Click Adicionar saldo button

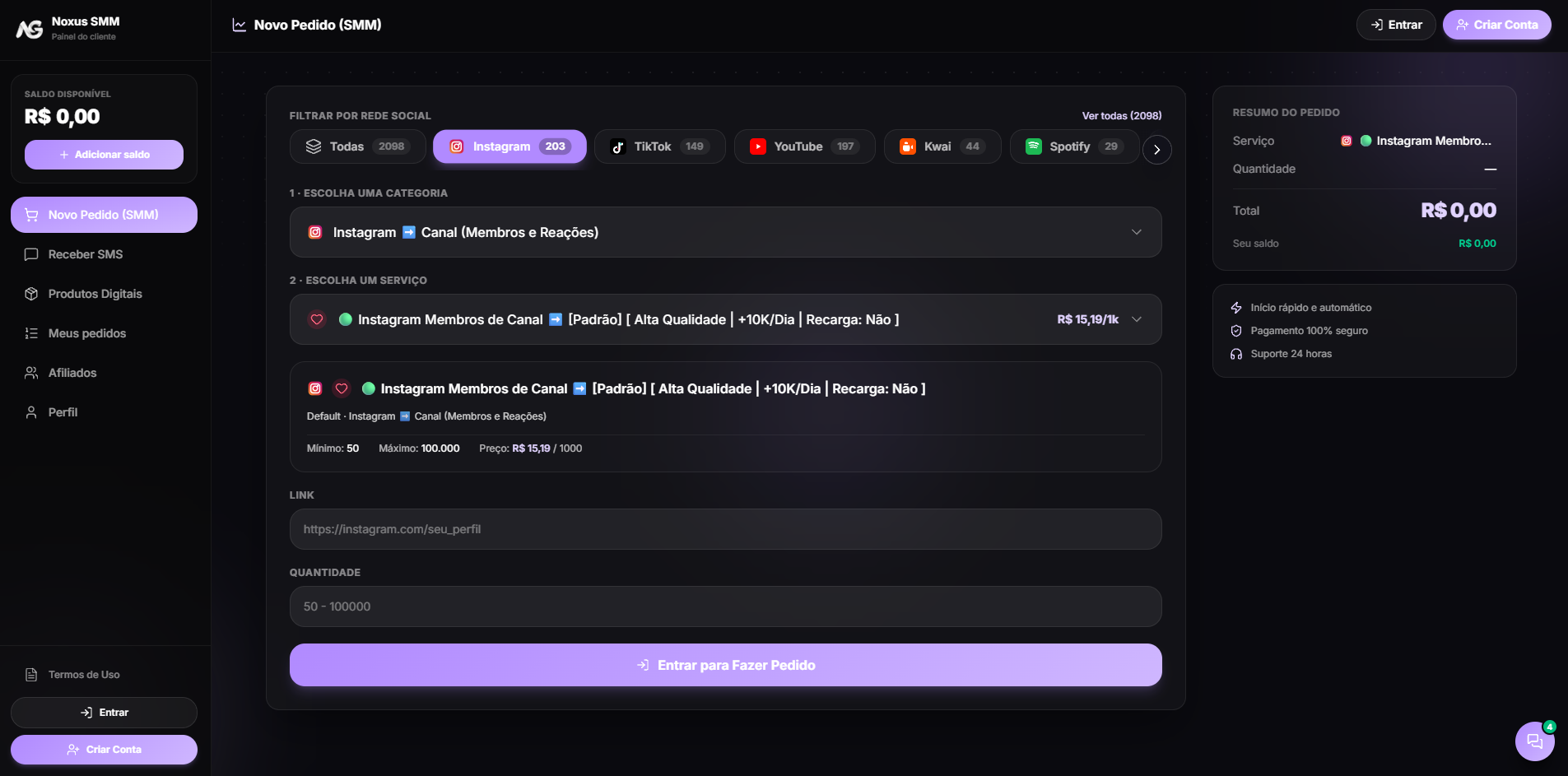104,155
